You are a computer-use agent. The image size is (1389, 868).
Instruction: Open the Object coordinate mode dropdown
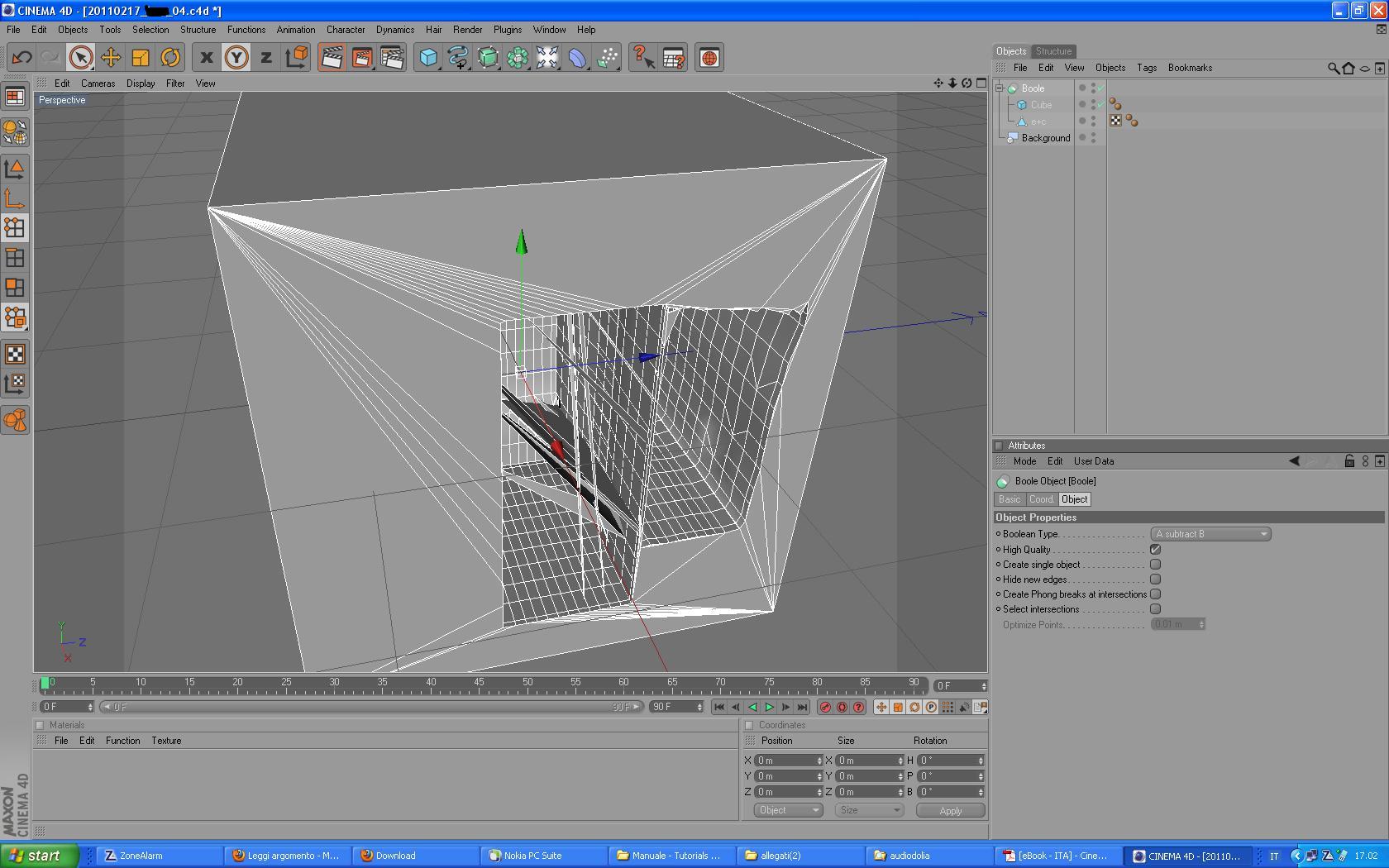point(787,810)
